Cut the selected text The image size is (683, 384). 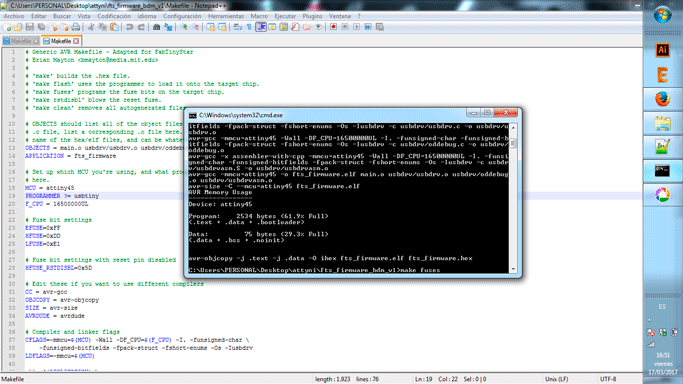click(91, 27)
